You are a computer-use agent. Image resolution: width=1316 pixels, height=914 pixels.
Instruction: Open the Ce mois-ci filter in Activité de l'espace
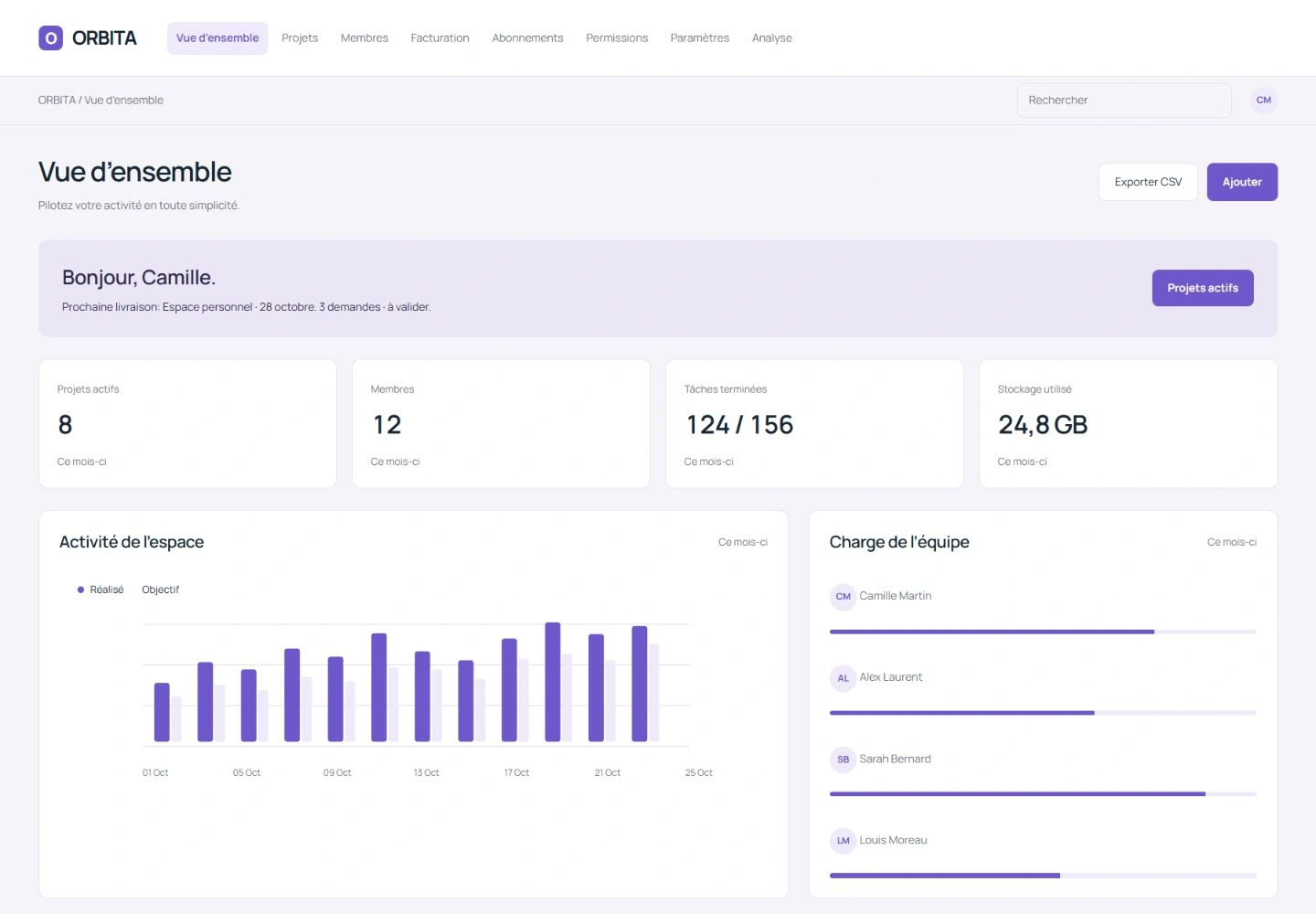coord(743,542)
